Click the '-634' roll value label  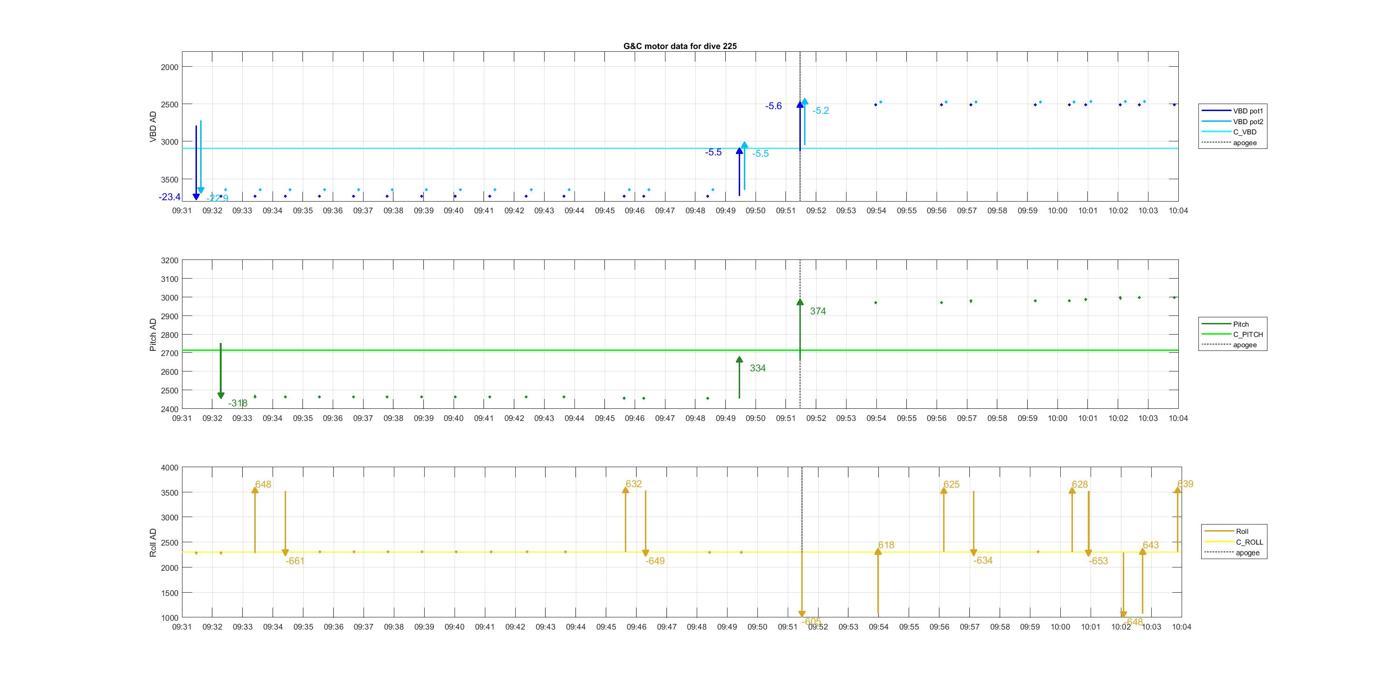coord(983,561)
